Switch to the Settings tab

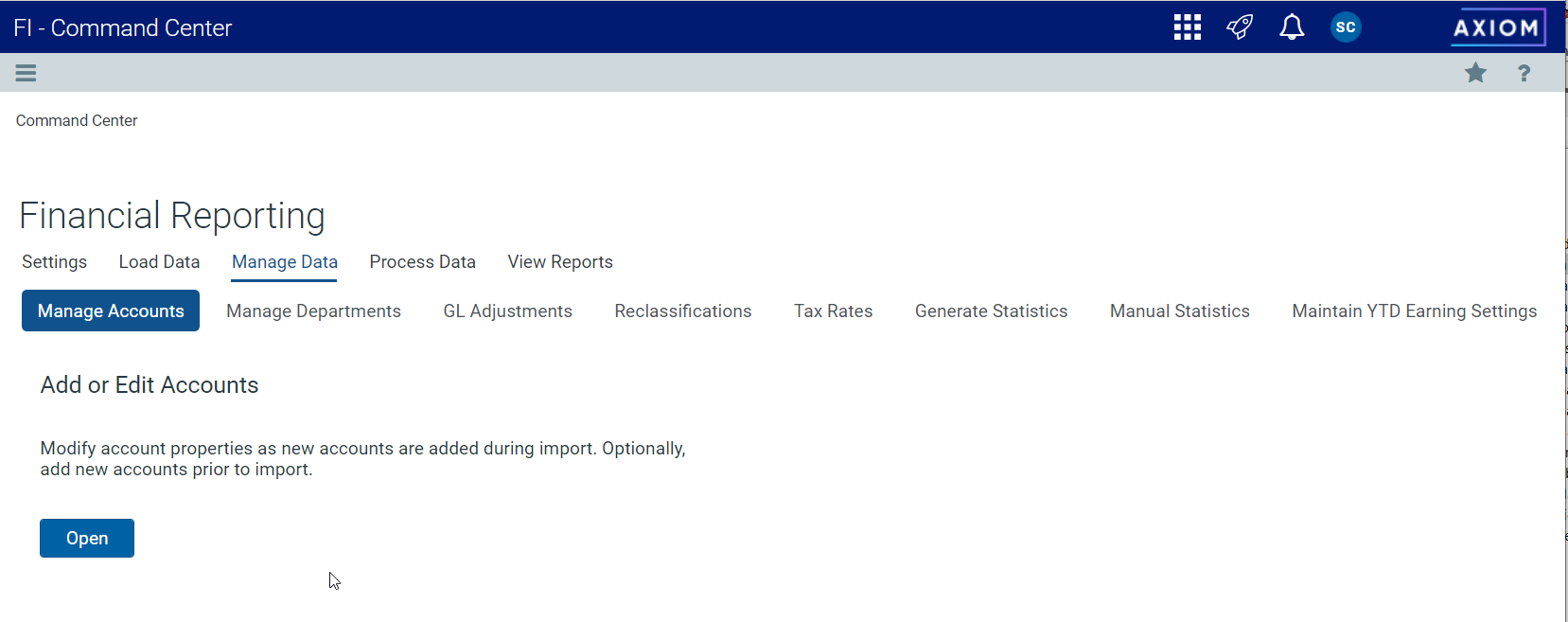54,262
